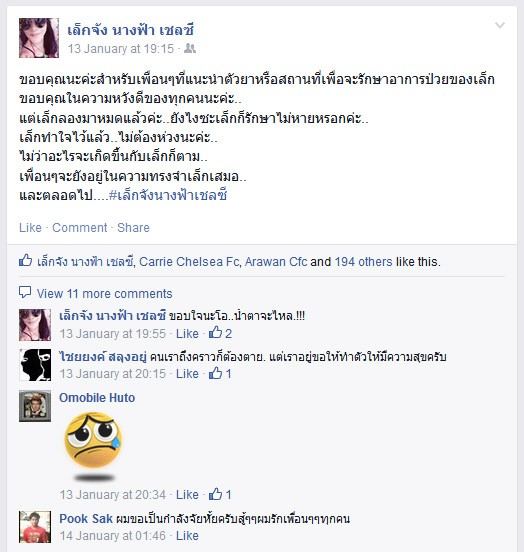This screenshot has width=524, height=552.
Task: Click thumbs-up count on 19:55 comment
Action: pos(220,333)
